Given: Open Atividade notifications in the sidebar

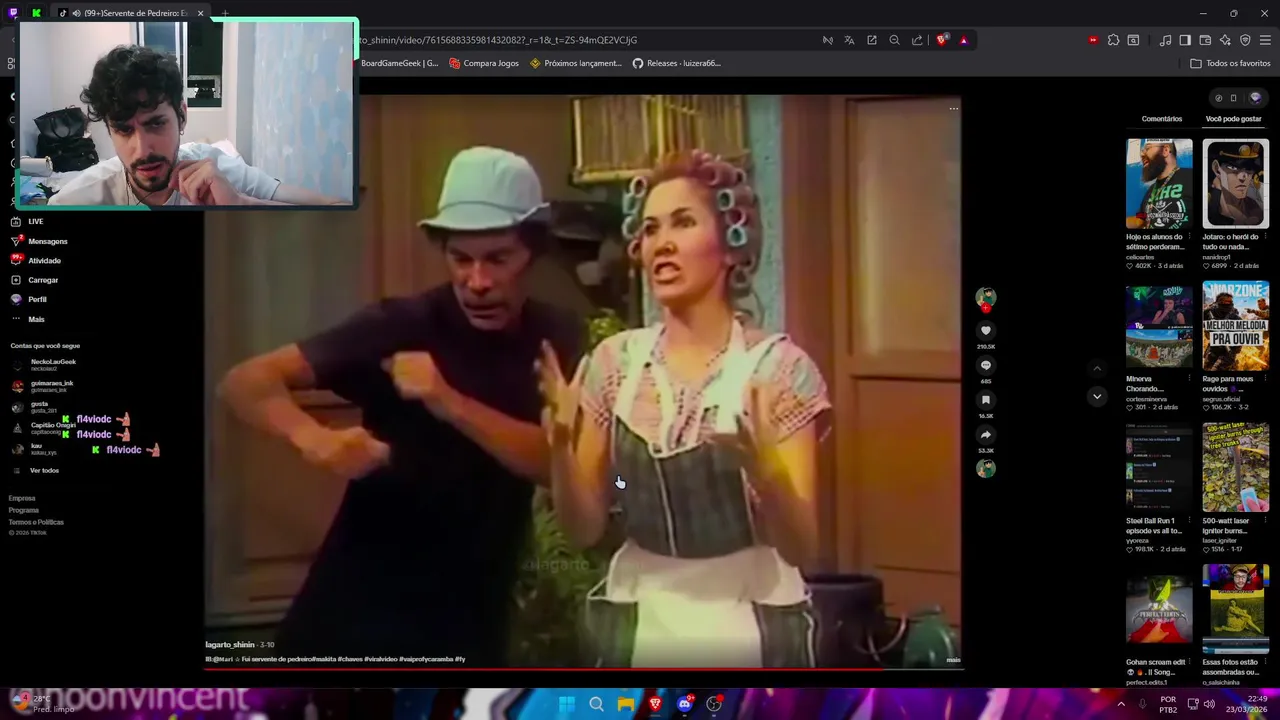Looking at the screenshot, I should (x=36, y=260).
